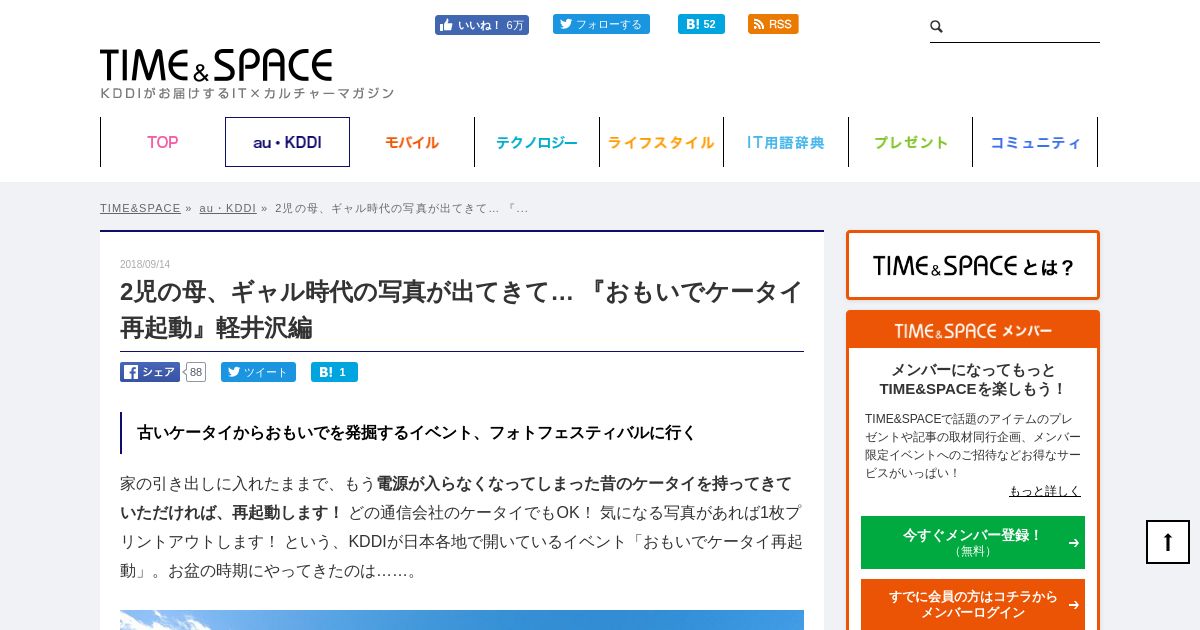The image size is (1200, 630).
Task: Click the TIME&SPACE メンバー panel header
Action: (x=973, y=330)
